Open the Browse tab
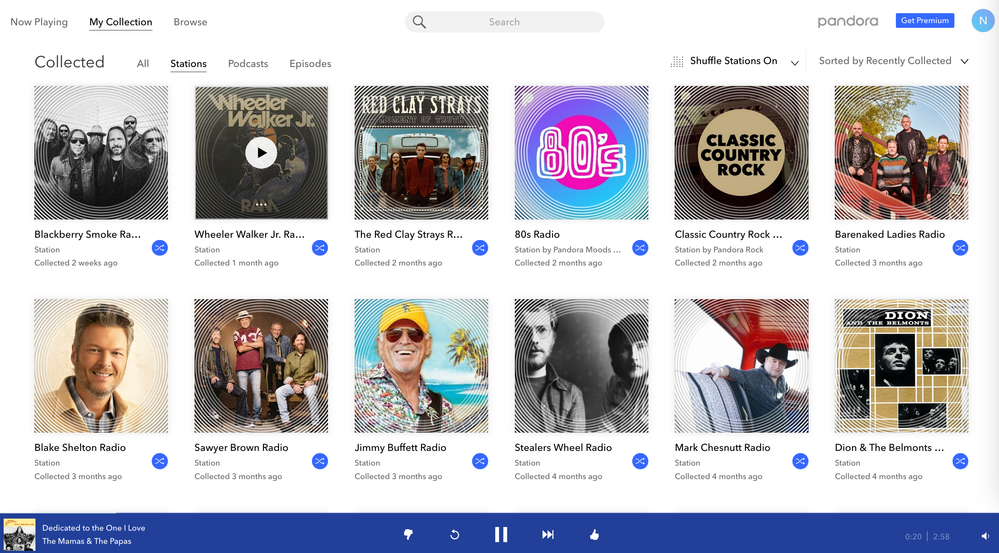The image size is (999, 553). pyautogui.click(x=190, y=22)
